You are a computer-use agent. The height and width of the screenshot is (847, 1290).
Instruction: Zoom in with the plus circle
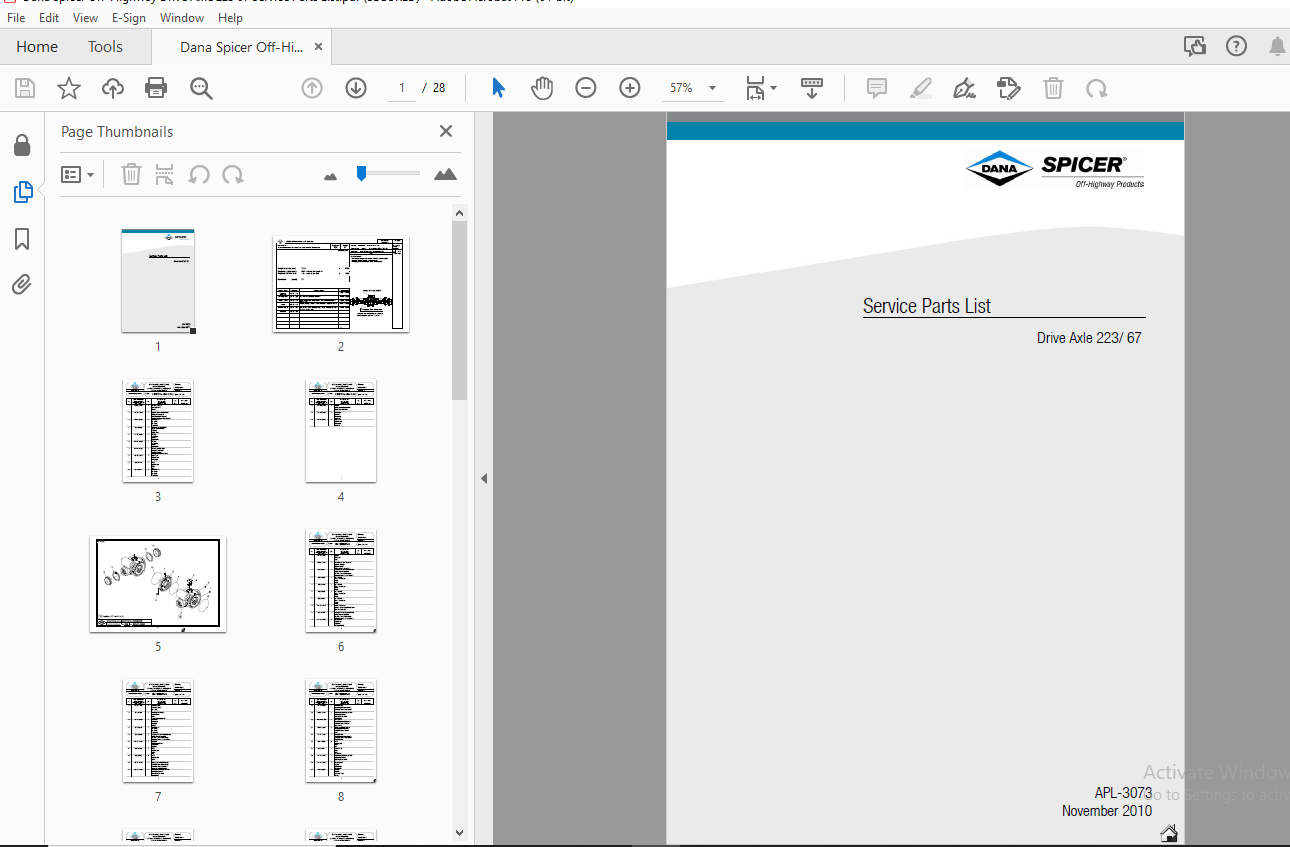click(630, 88)
